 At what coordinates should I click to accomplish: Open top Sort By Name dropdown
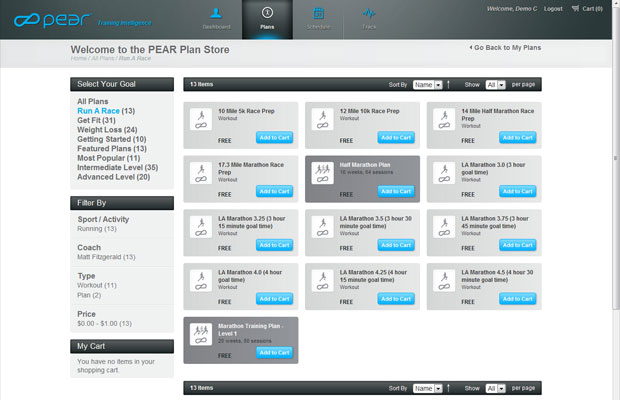click(x=427, y=85)
